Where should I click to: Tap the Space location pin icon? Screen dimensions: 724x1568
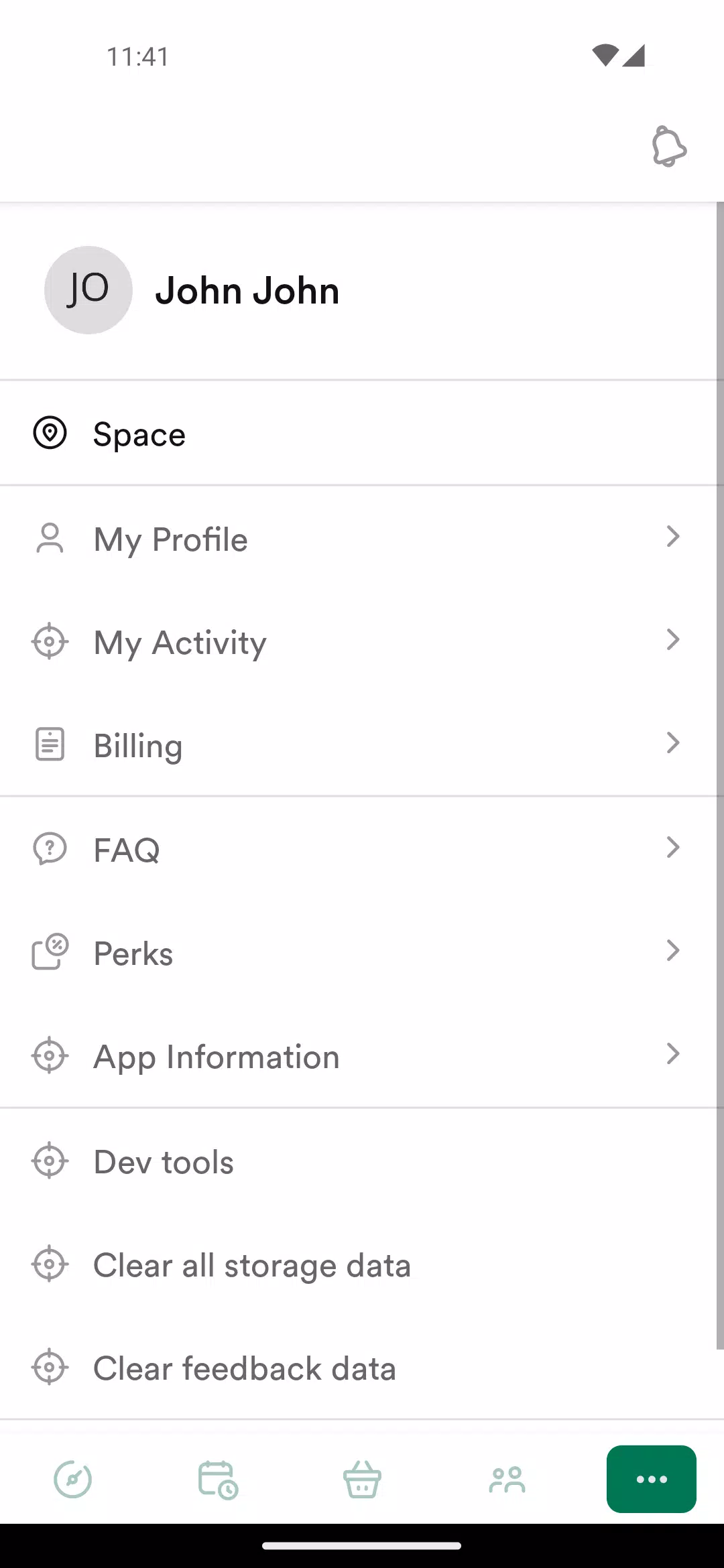[50, 433]
